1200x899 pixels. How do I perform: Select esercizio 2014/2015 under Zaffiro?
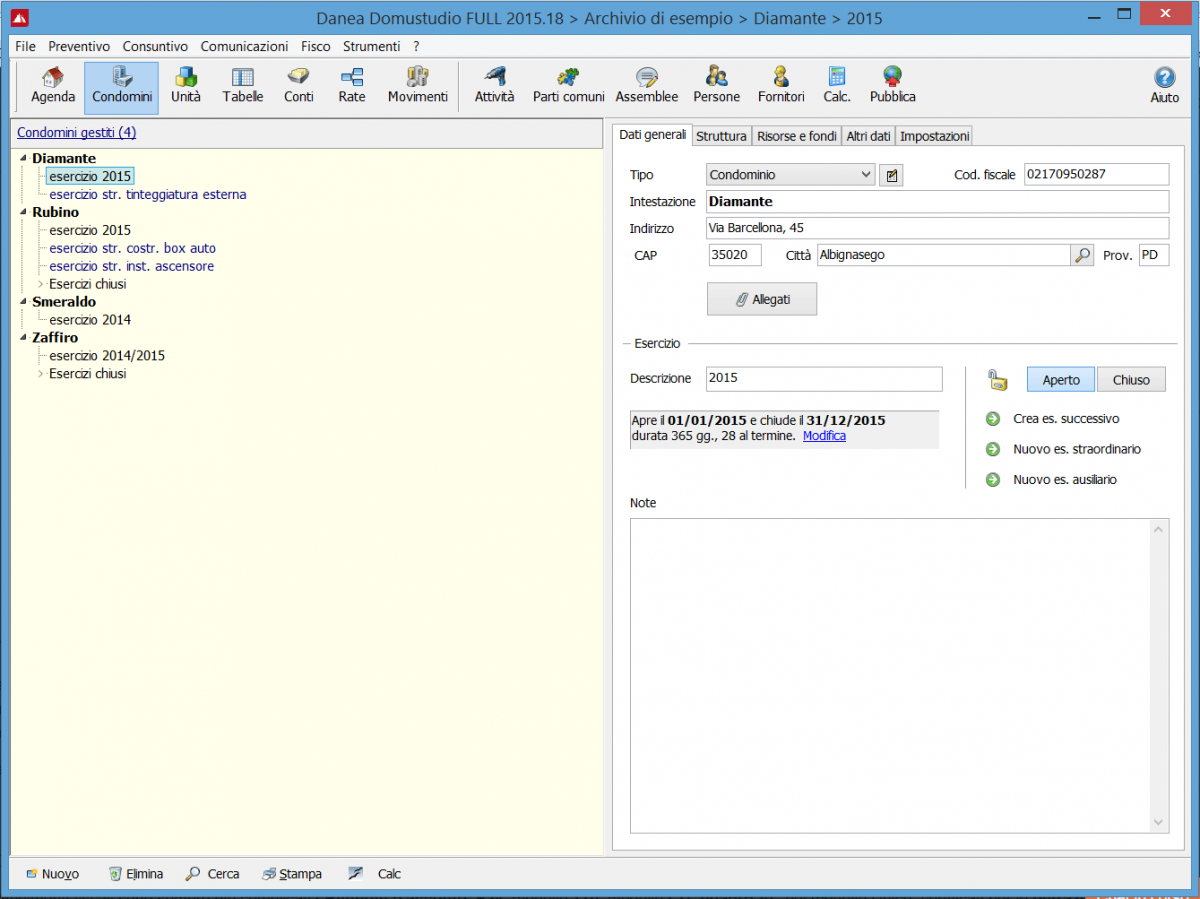(107, 356)
